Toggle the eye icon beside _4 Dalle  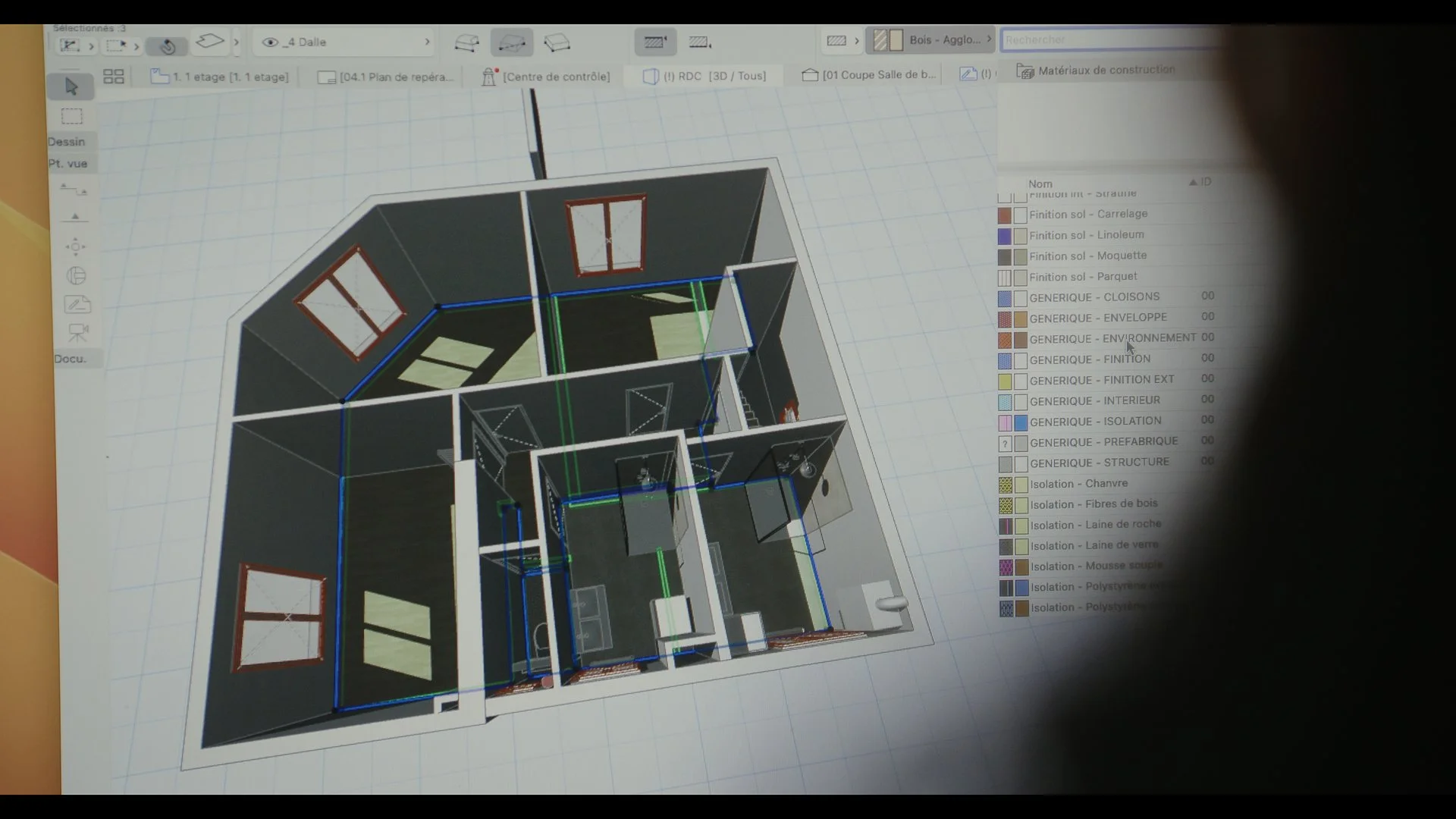pyautogui.click(x=270, y=42)
